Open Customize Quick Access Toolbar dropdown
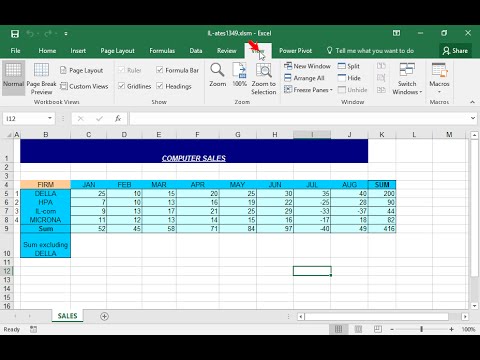This screenshot has height=360, width=480. coord(66,34)
